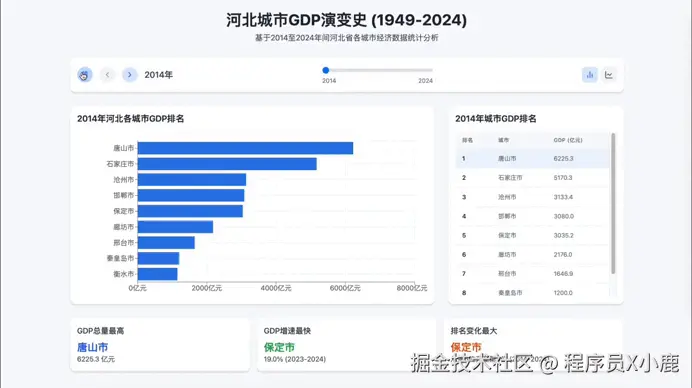Screen dimensions: 692x388
Task: Click the 保定市 bar in the chart
Action: tap(190, 211)
